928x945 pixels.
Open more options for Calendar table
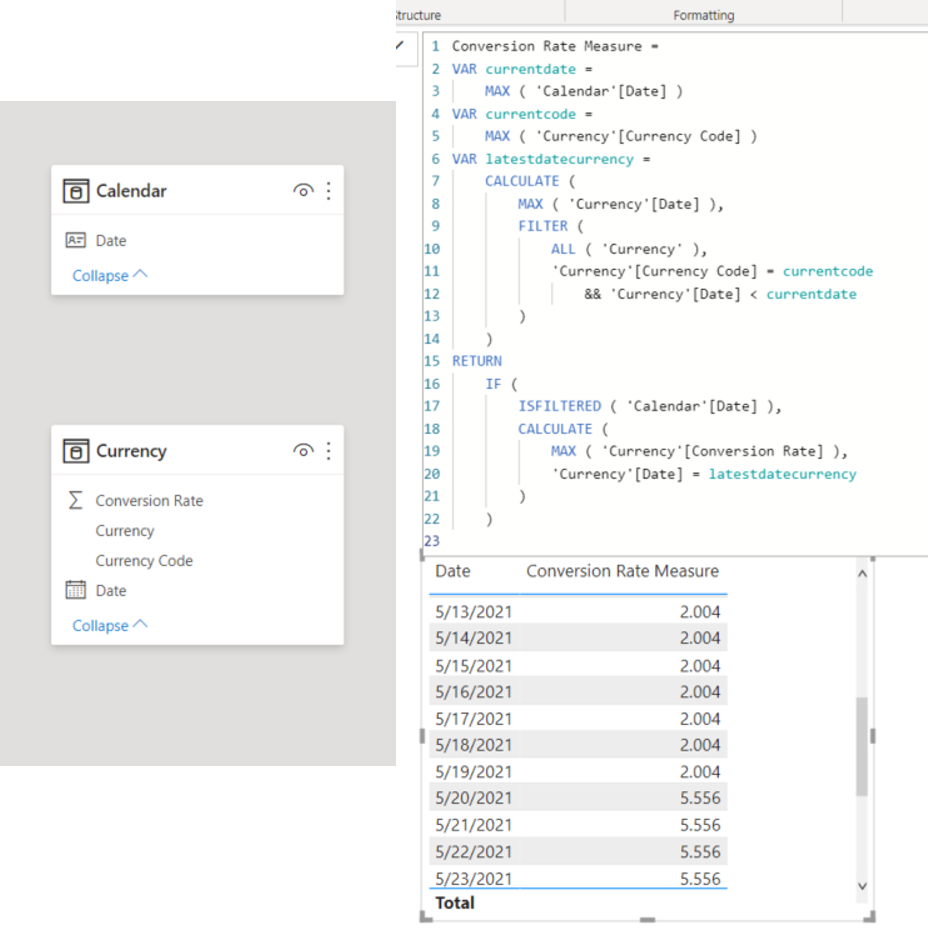point(328,191)
